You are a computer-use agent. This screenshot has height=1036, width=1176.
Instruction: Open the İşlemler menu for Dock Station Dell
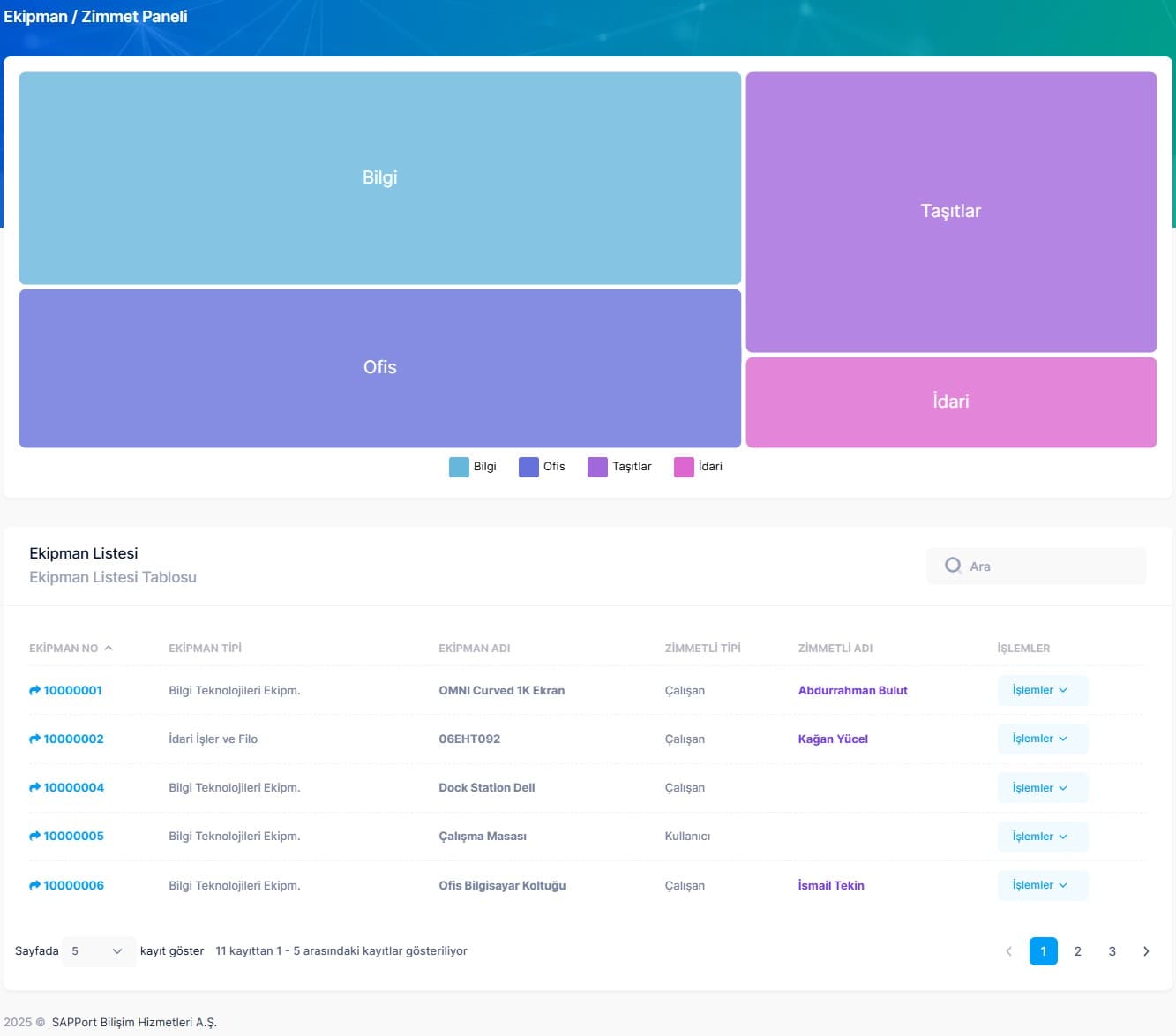pos(1042,787)
